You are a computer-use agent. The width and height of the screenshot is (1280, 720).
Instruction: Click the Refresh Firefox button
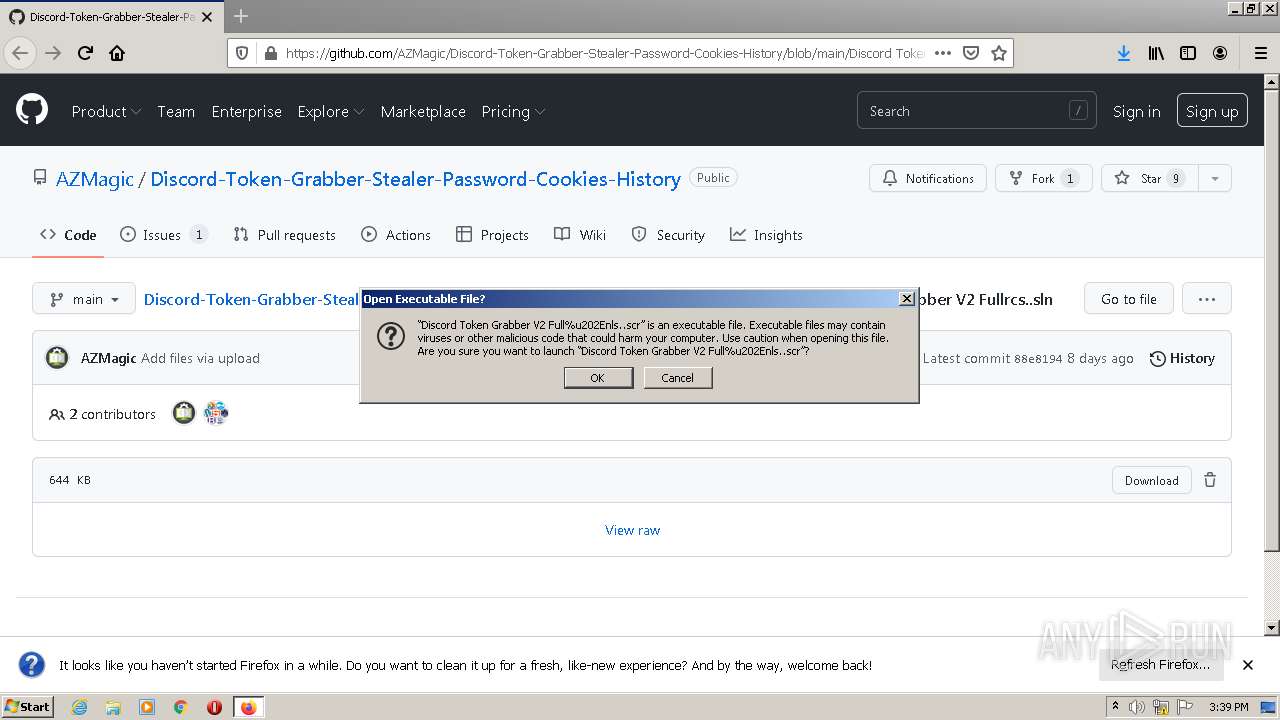coord(1160,665)
